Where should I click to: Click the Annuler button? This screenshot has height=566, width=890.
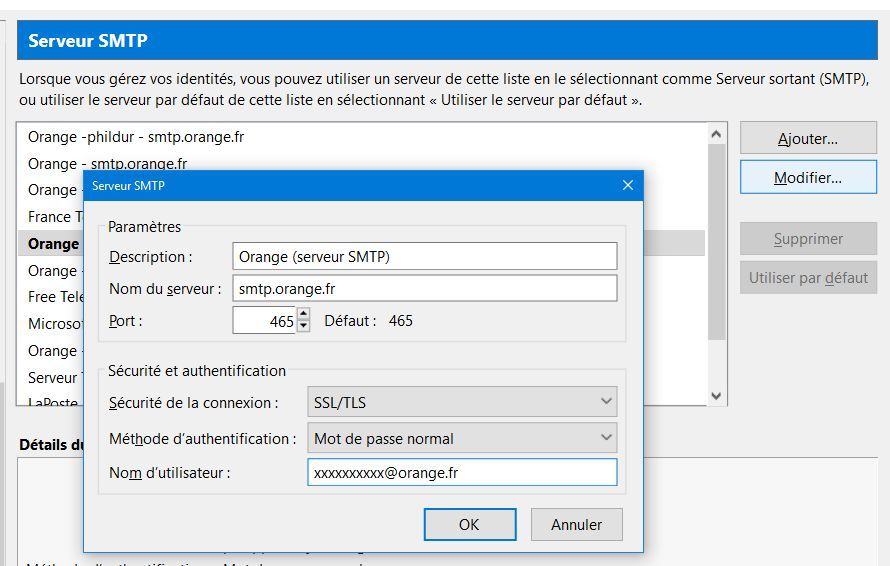pos(576,524)
